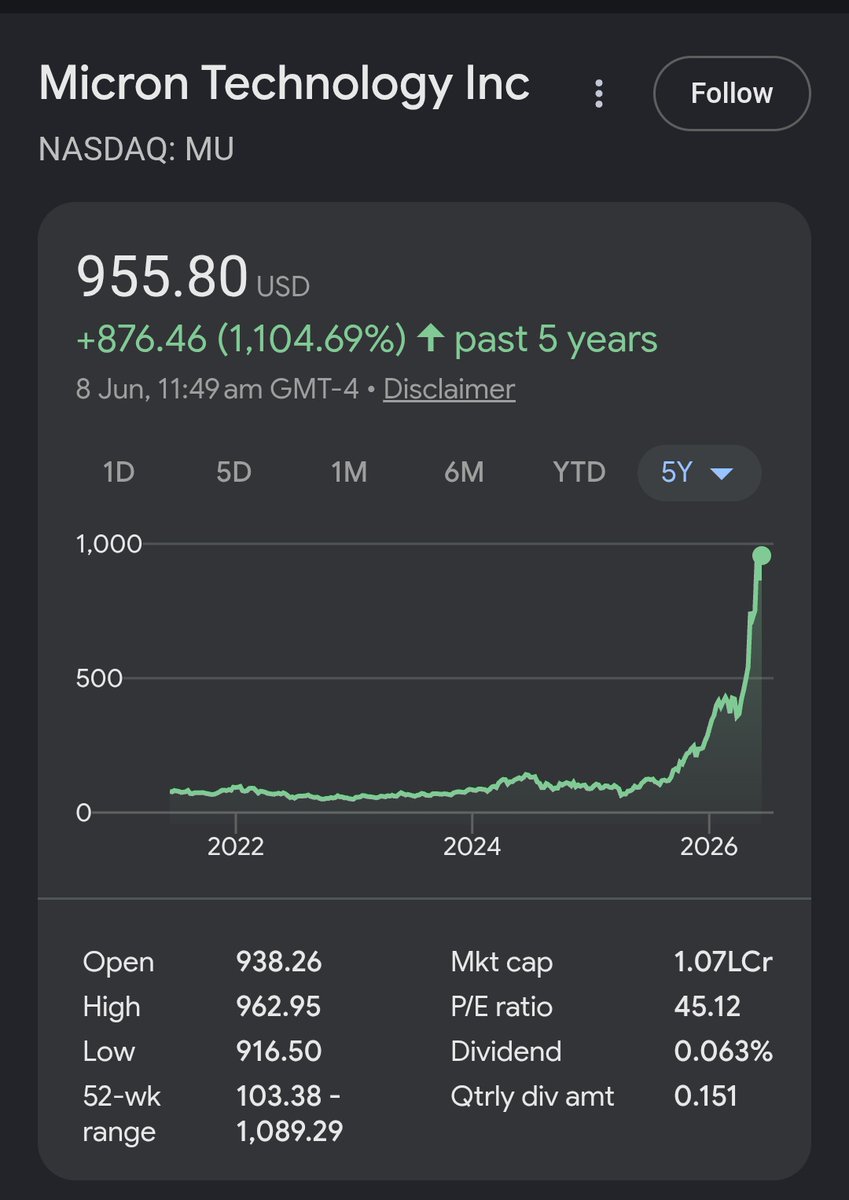This screenshot has height=1200, width=849.
Task: Show the YTD chart range
Action: pos(580,472)
